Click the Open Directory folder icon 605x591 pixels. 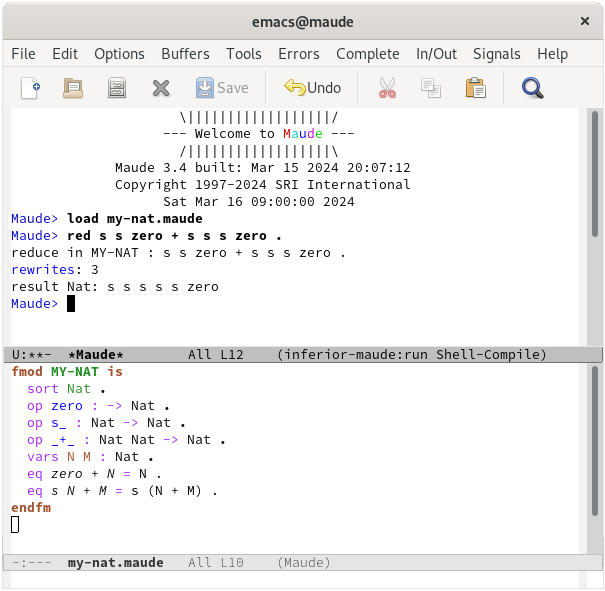click(x=73, y=88)
